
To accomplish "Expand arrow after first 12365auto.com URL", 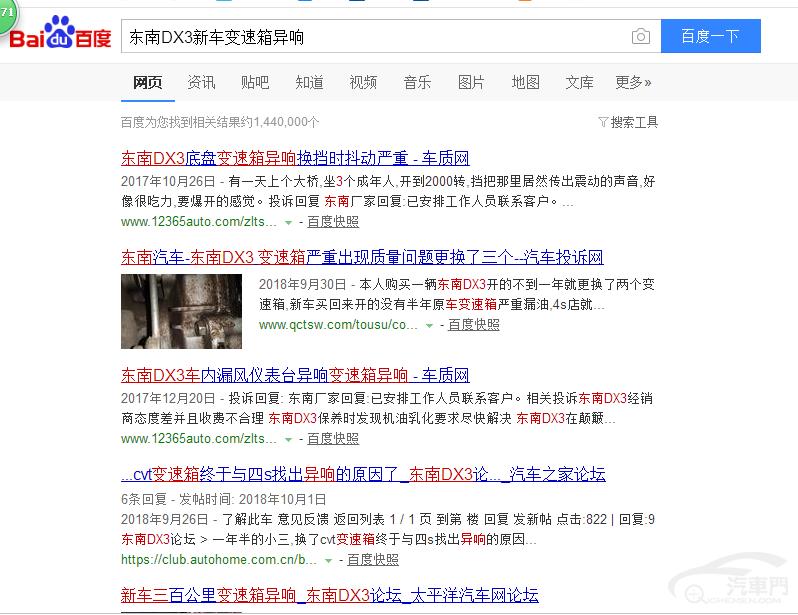I will pos(288,223).
